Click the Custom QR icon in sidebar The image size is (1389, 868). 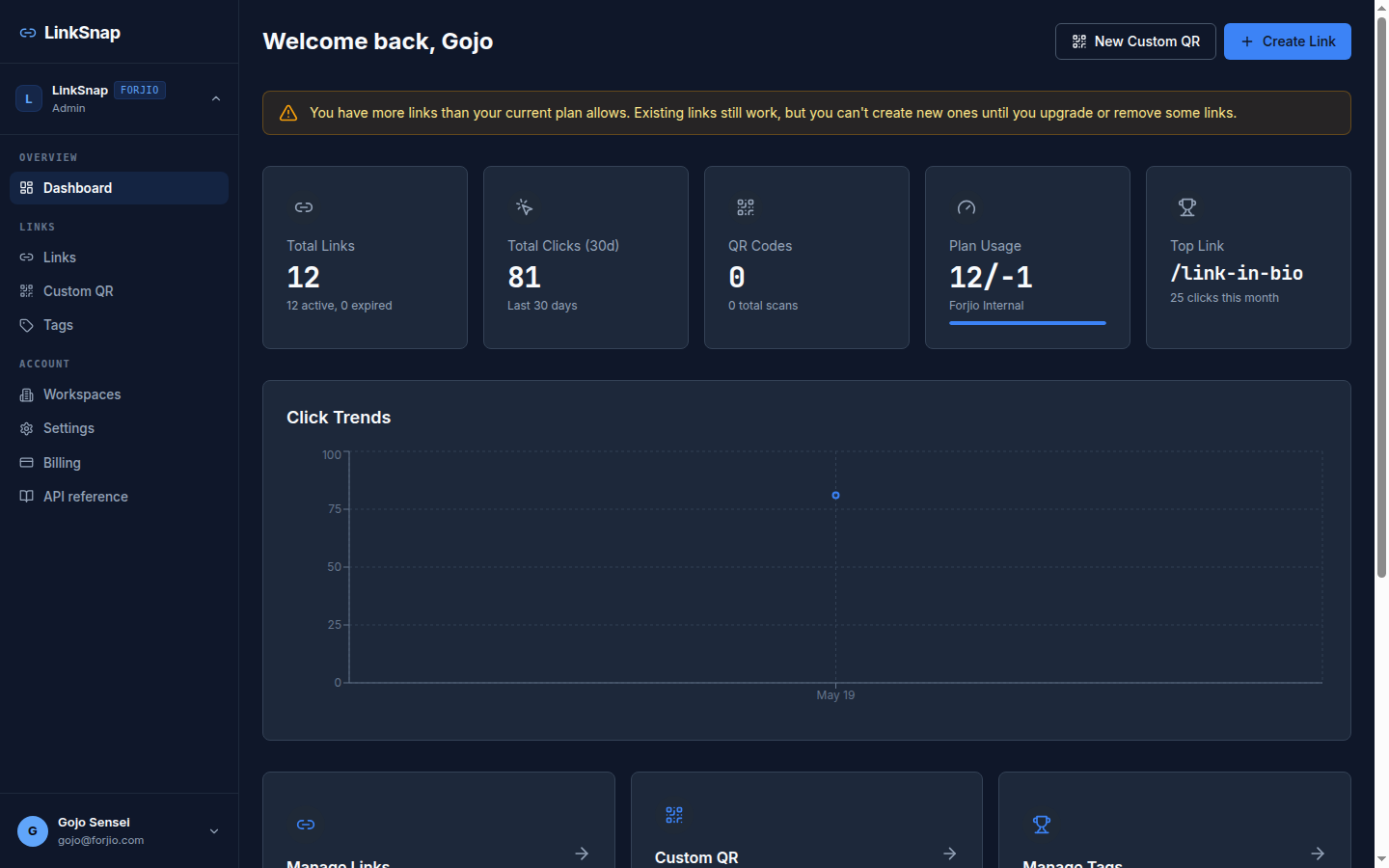(x=26, y=291)
